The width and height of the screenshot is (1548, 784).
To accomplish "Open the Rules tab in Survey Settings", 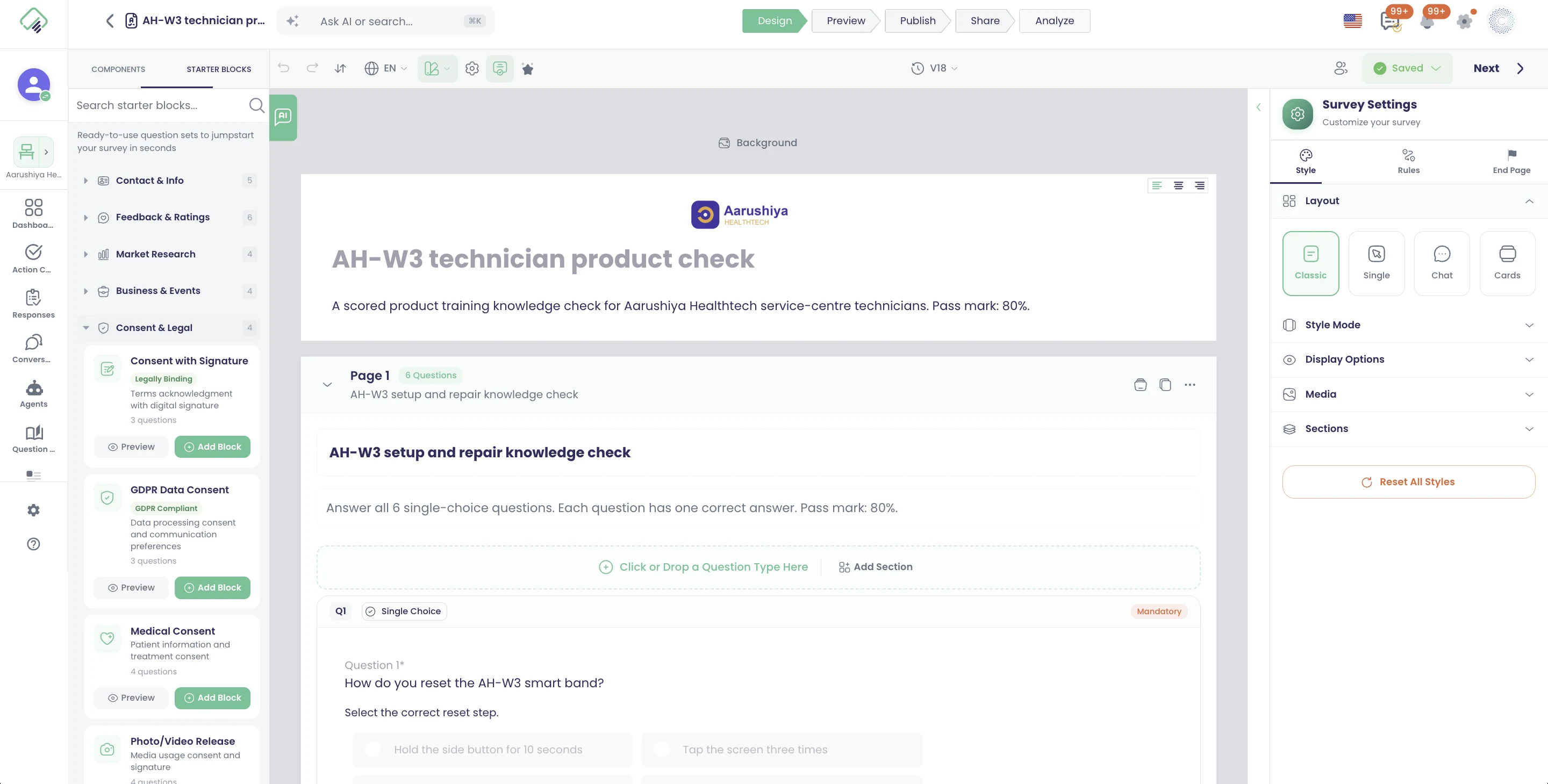I will pos(1408,161).
